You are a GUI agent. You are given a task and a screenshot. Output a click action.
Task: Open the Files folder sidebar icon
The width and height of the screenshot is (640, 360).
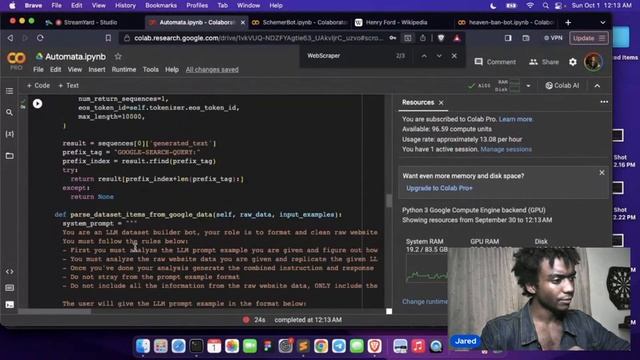pos(9,156)
